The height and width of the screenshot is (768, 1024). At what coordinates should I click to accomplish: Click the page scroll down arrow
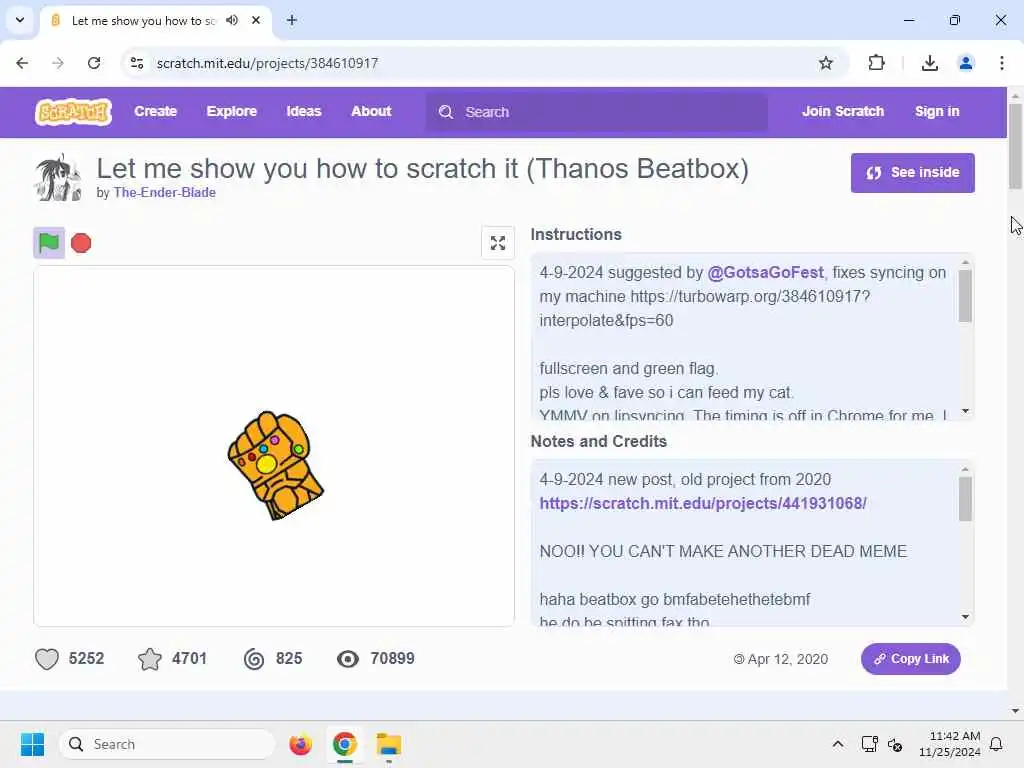(x=1015, y=711)
